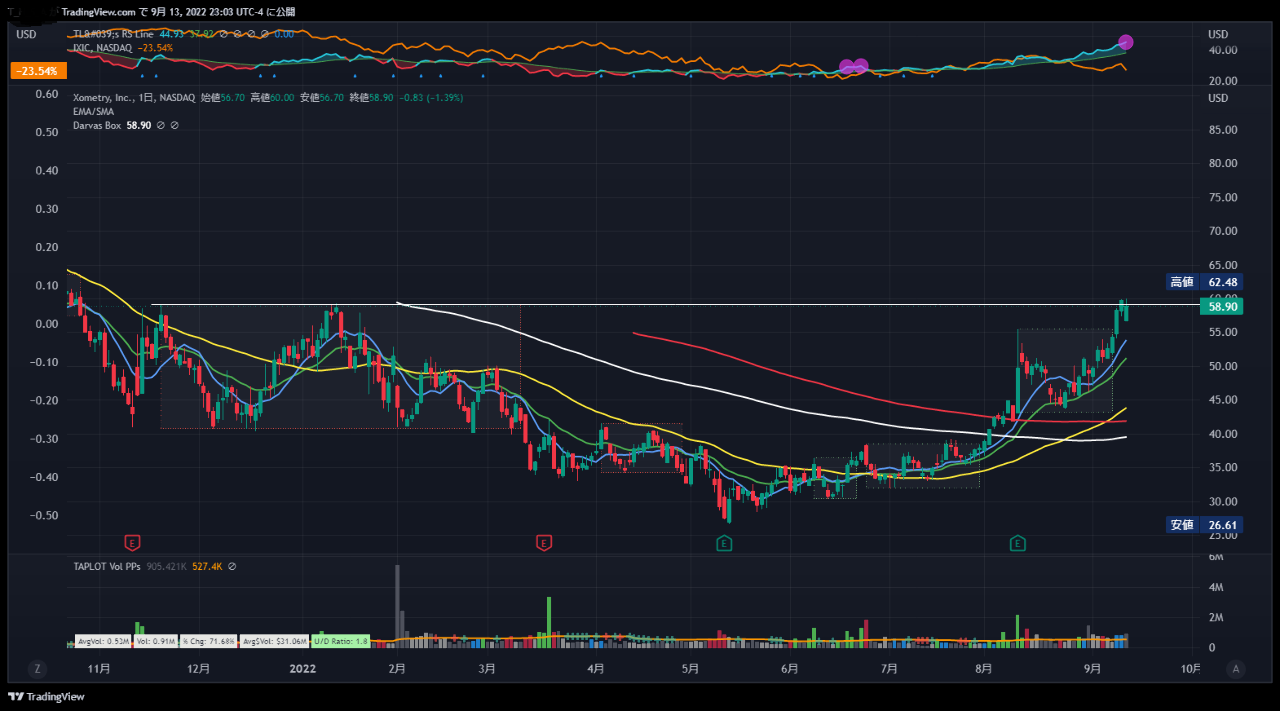Click the green earnings marker in August

click(x=1017, y=543)
